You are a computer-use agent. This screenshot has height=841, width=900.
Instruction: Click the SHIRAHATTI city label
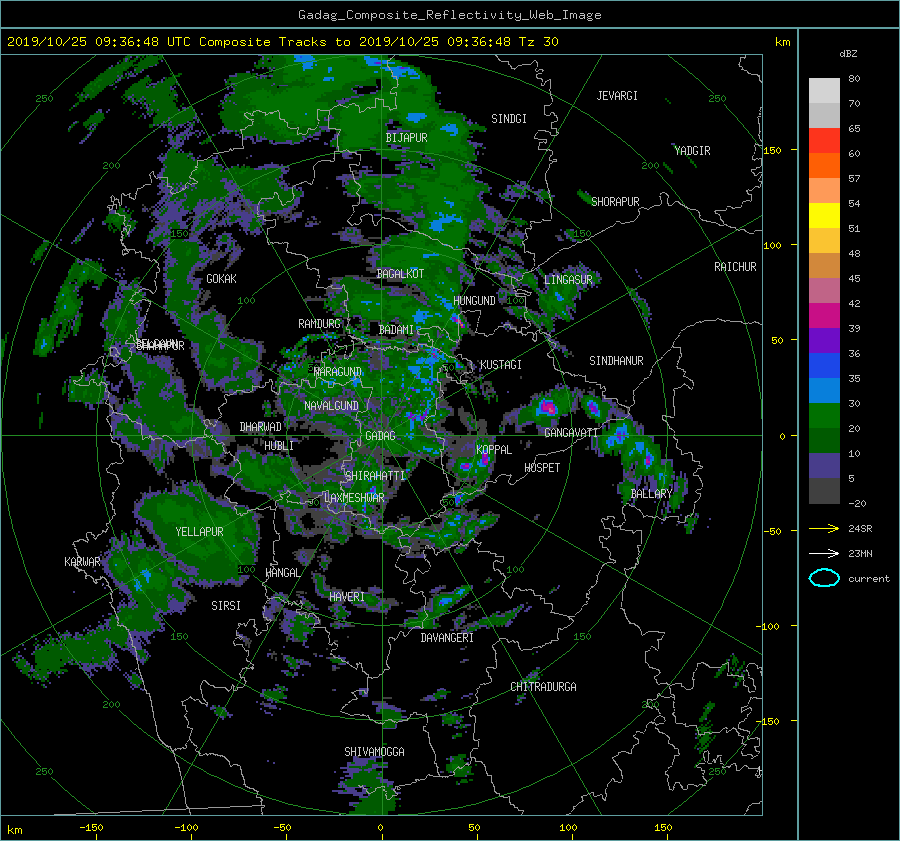tap(375, 475)
